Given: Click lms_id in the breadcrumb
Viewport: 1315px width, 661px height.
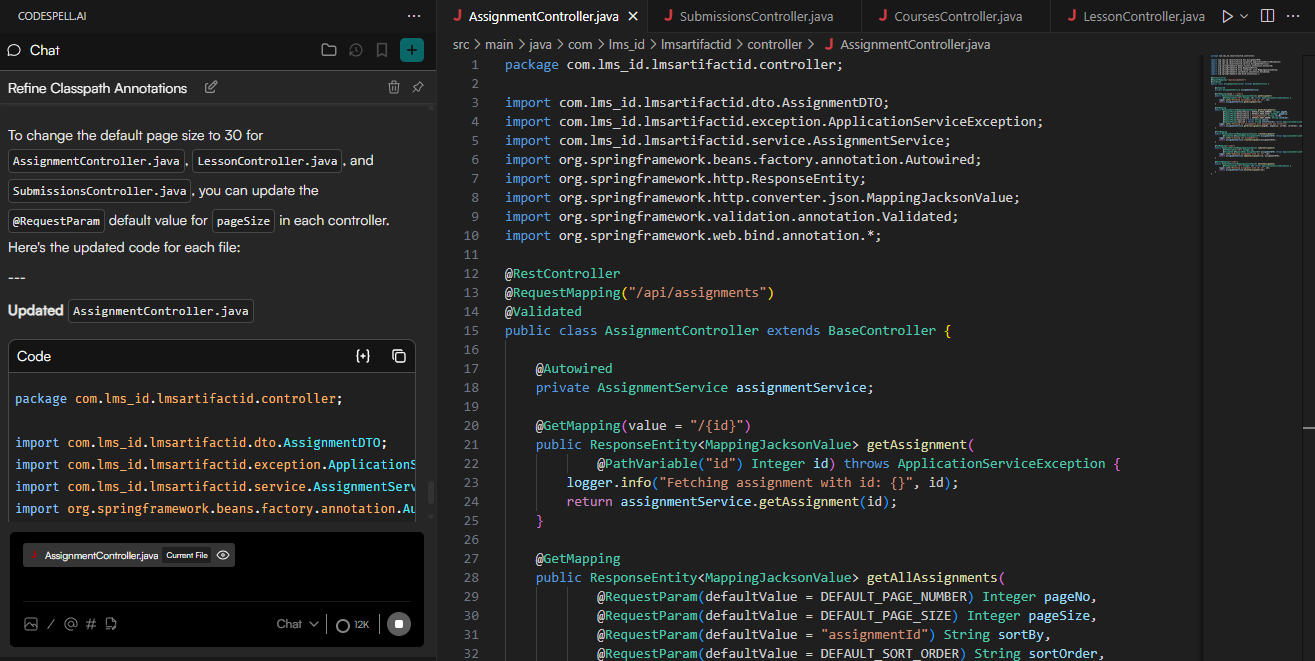Looking at the screenshot, I should click(626, 44).
